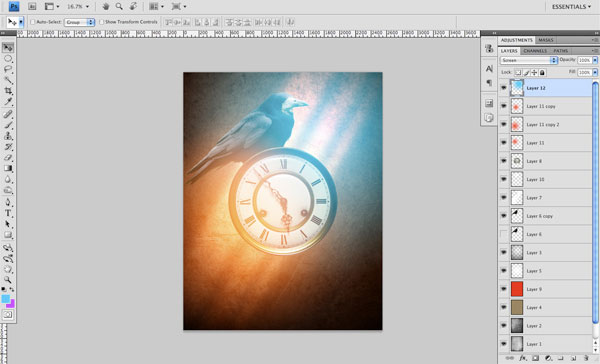Select the Eyedropper tool
The height and width of the screenshot is (364, 600).
point(8,101)
